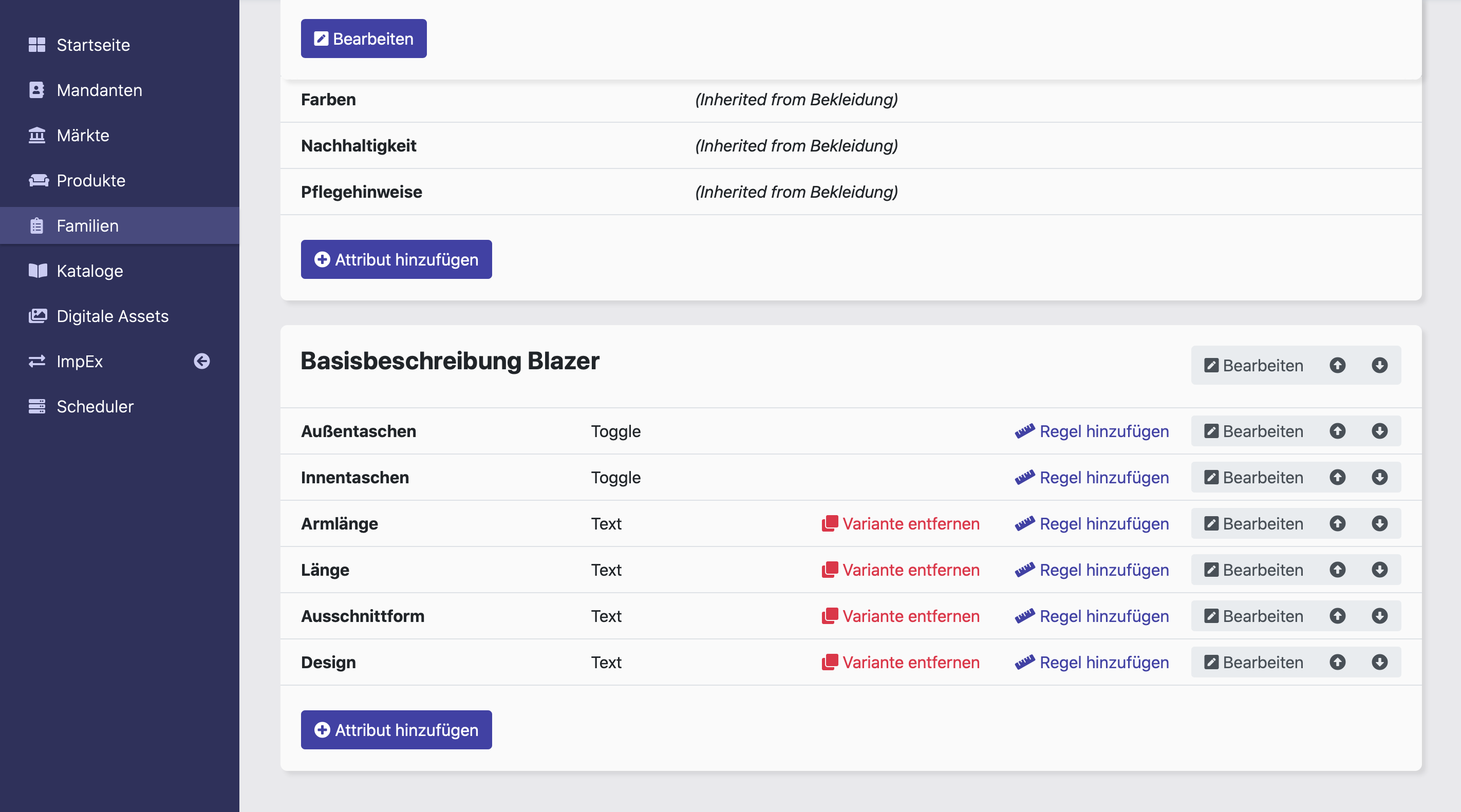
Task: Move Armlänge attribute down with arrow
Action: click(1379, 523)
